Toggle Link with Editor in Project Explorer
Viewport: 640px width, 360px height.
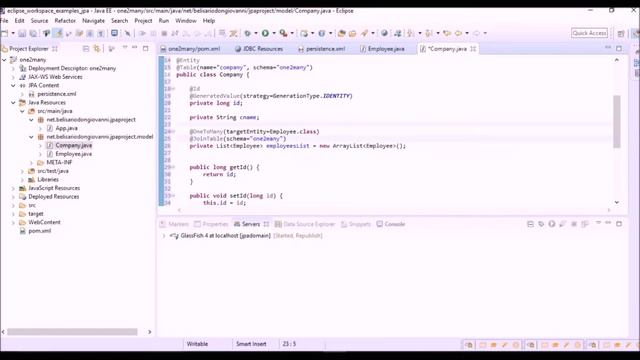tap(97, 49)
